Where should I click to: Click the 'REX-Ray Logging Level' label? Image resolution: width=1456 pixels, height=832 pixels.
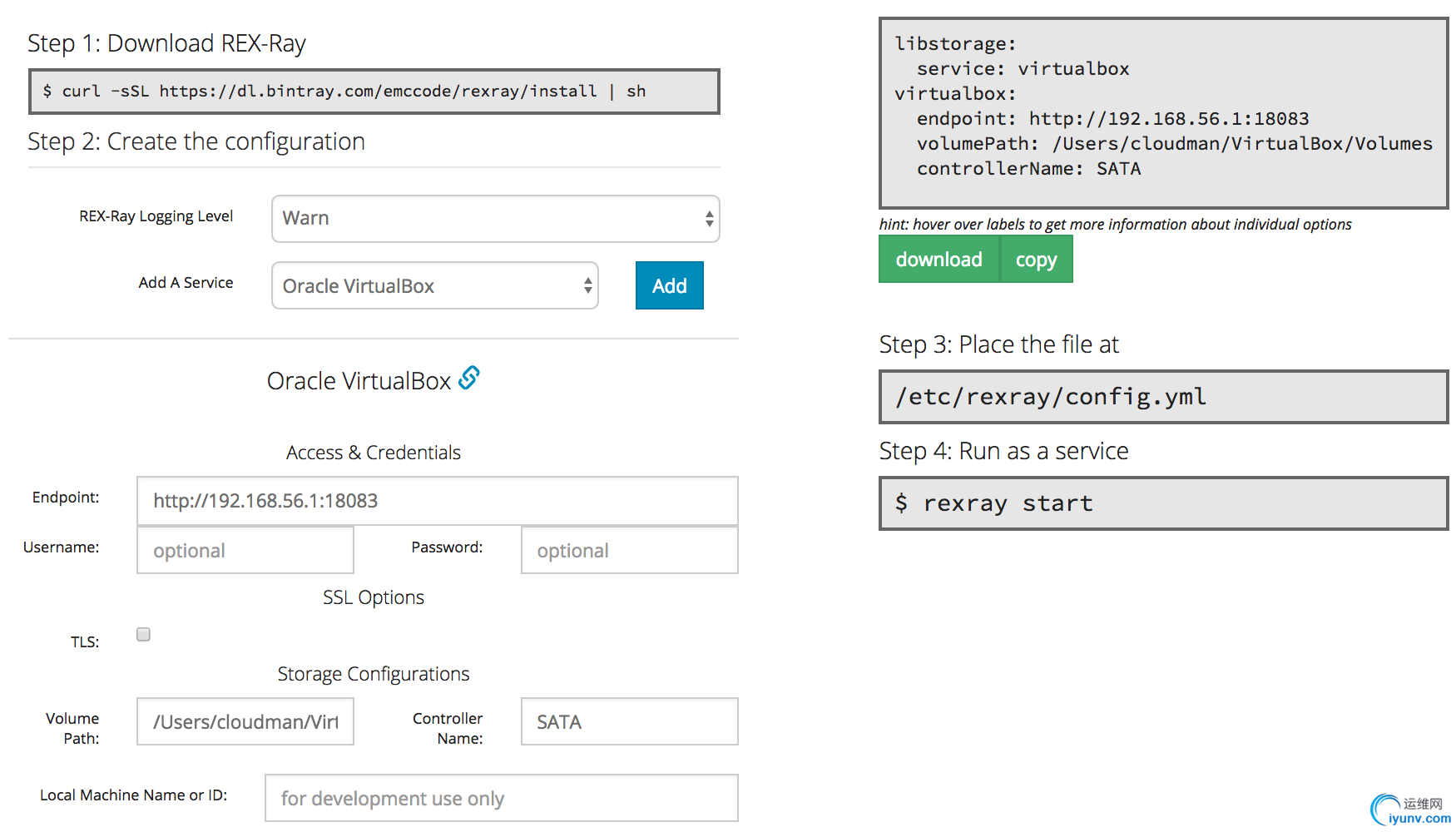pyautogui.click(x=156, y=216)
